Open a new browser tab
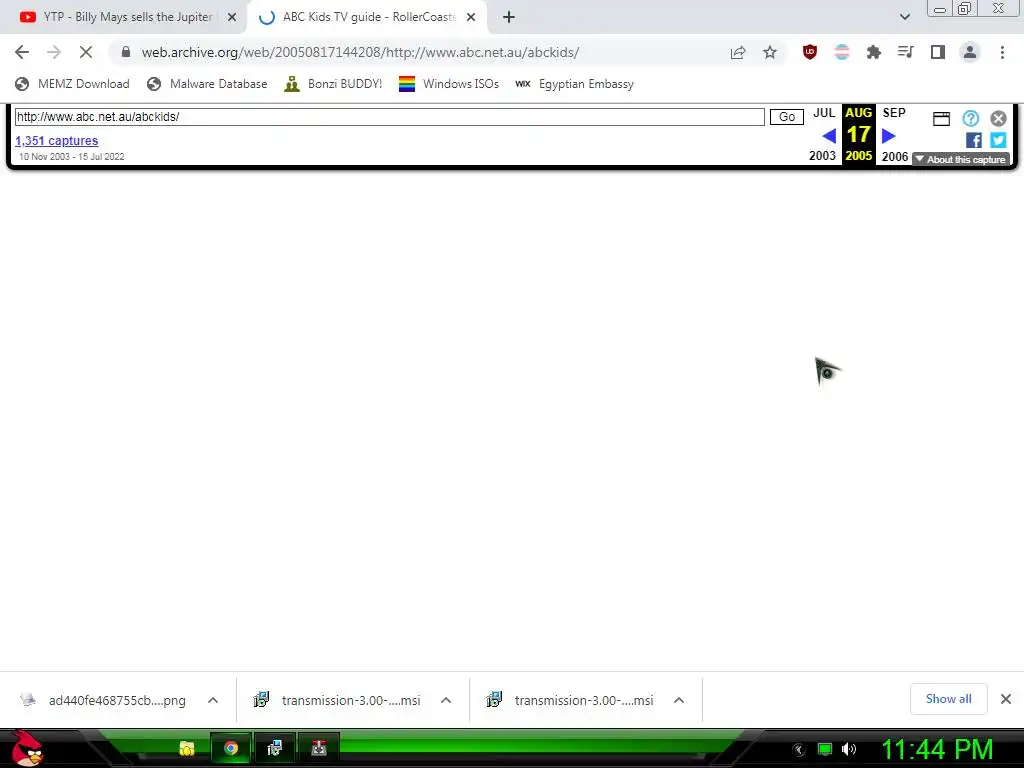Viewport: 1024px width, 768px height. pos(509,17)
